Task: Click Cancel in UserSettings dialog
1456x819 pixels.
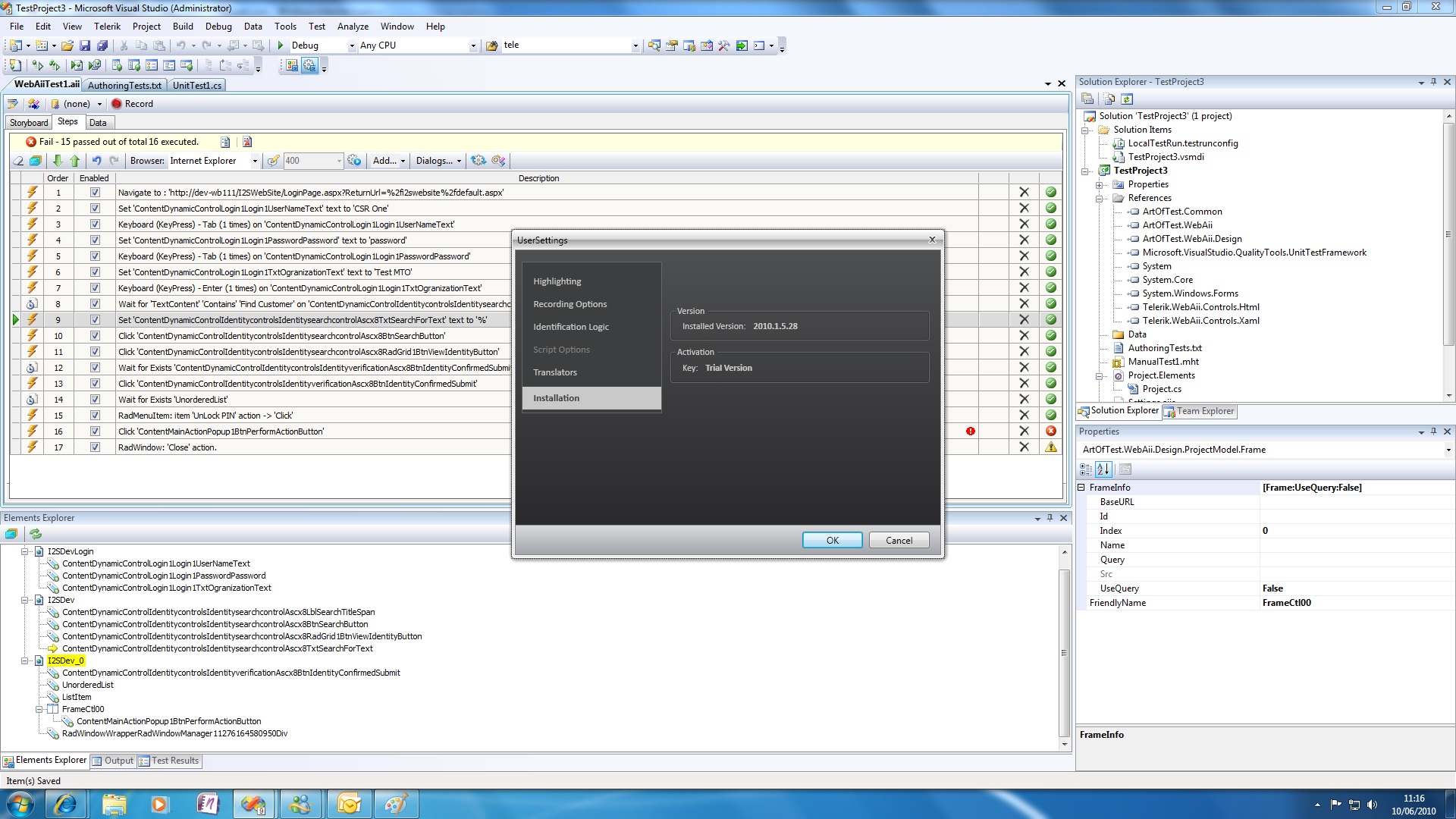Action: pos(899,540)
